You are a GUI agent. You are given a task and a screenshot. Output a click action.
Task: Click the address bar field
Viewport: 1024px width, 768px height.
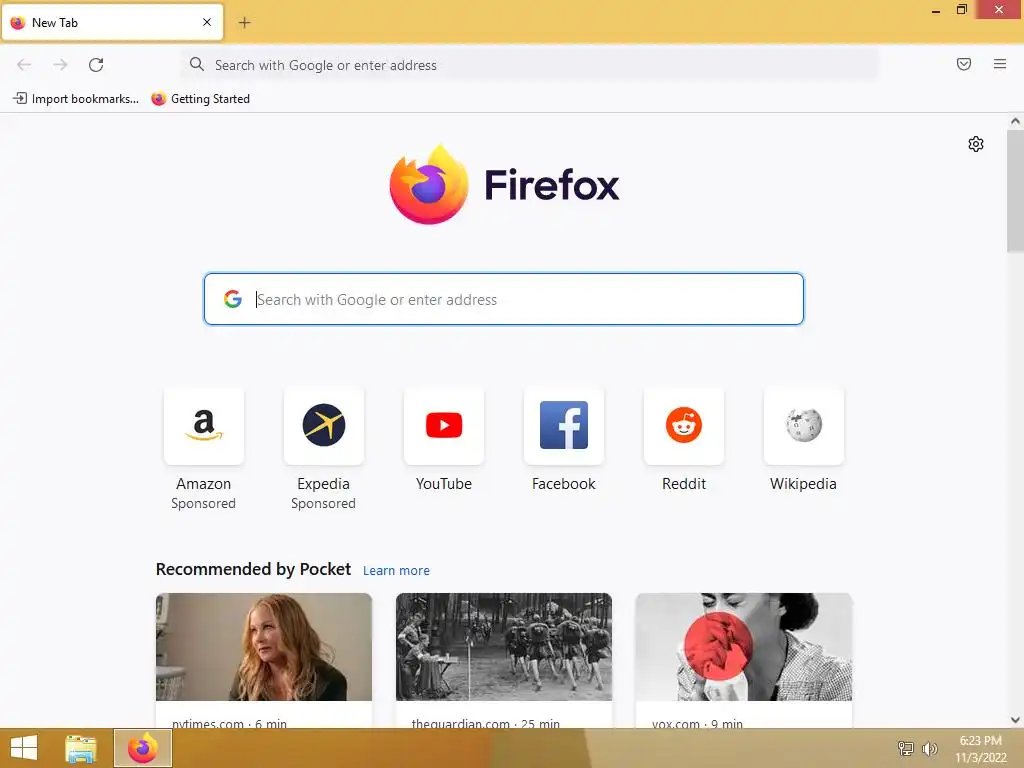(x=530, y=65)
